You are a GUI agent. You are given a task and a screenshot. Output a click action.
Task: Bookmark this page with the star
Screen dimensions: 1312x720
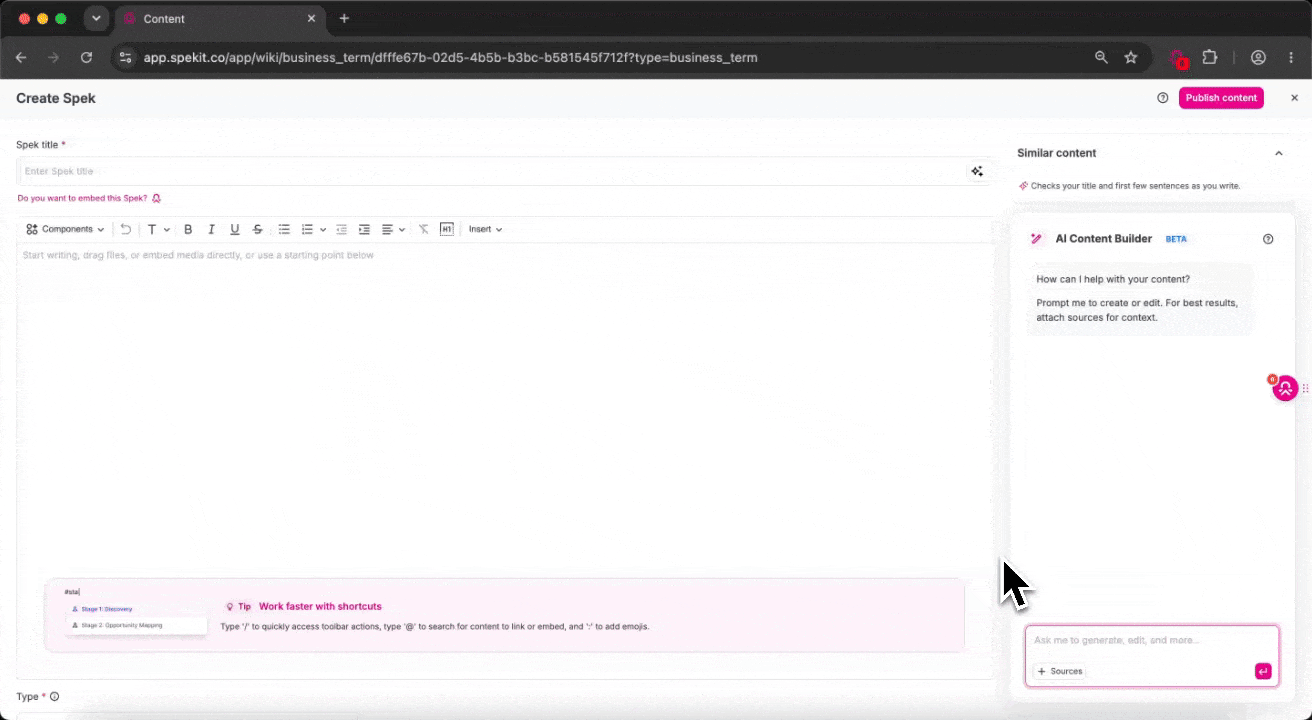pyautogui.click(x=1131, y=58)
